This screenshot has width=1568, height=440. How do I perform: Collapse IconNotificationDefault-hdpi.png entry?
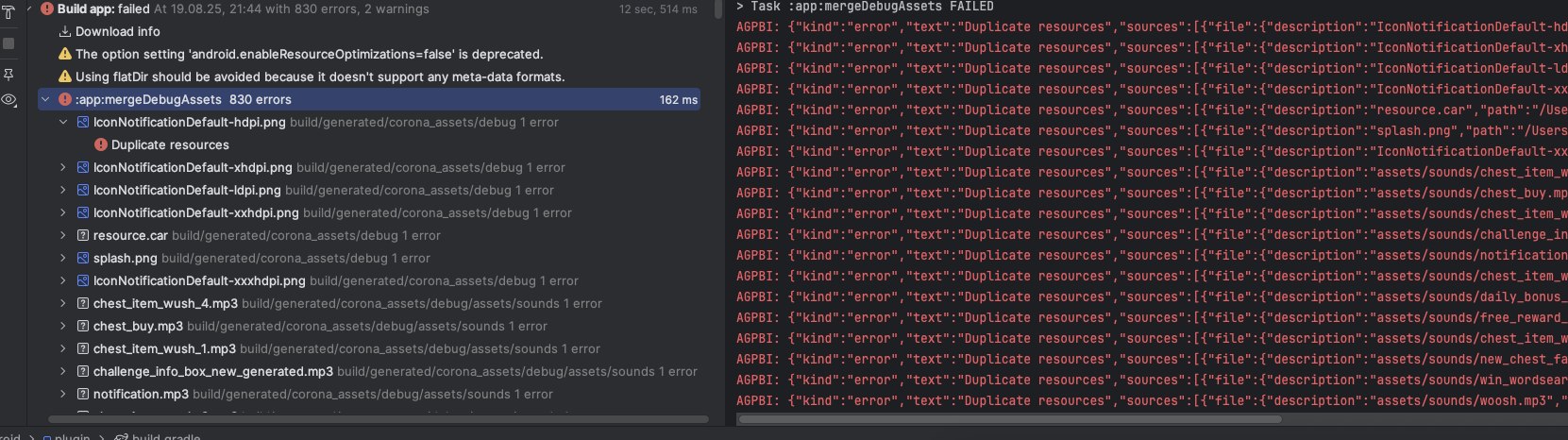pos(63,122)
